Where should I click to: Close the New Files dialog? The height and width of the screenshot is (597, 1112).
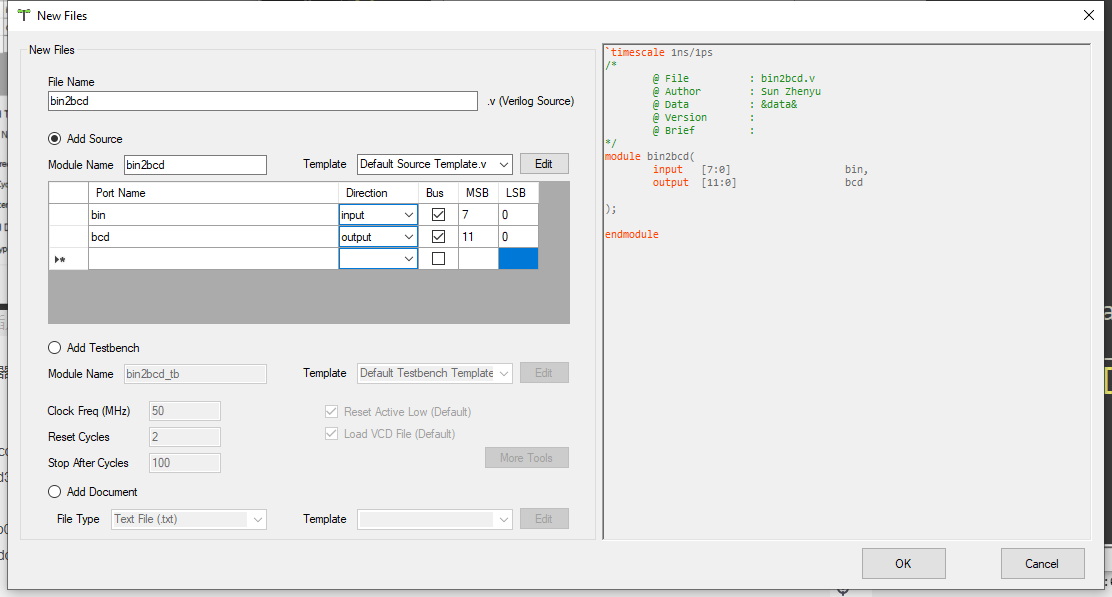[x=1089, y=15]
